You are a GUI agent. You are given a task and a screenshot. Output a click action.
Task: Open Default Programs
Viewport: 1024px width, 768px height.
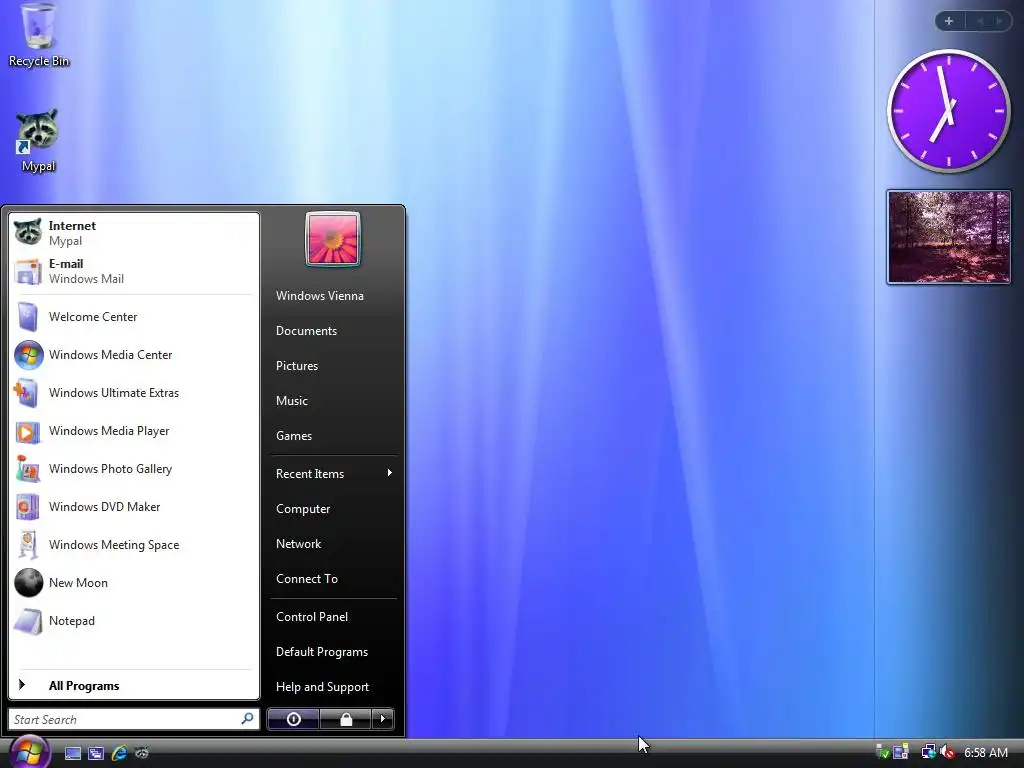(333, 652)
